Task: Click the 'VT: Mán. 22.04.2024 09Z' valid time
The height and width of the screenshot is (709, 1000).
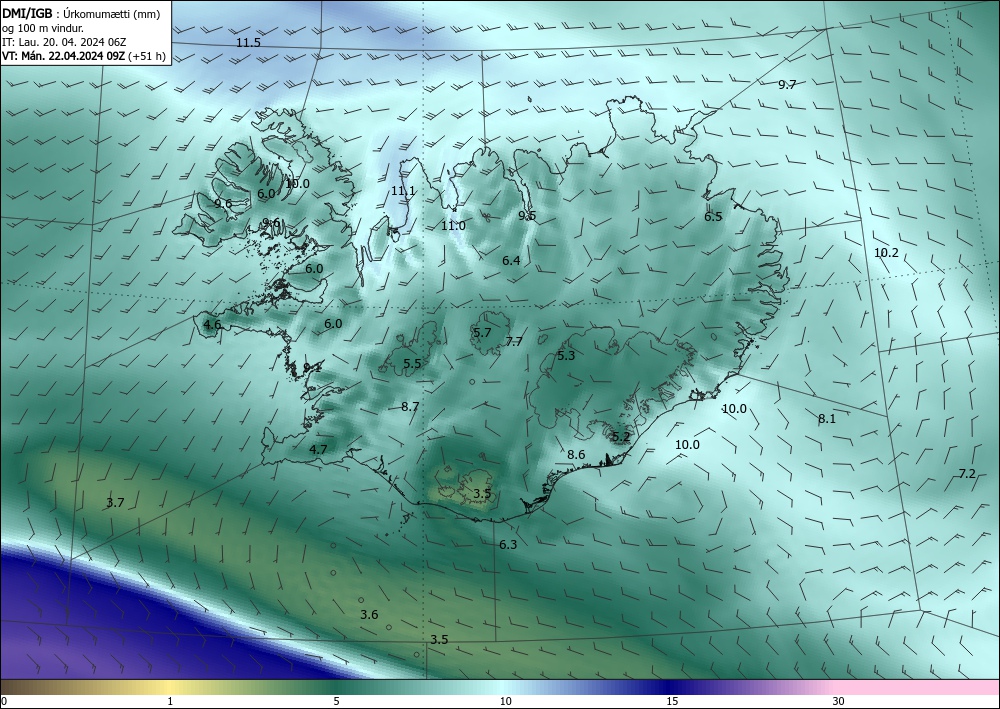Action: pyautogui.click(x=64, y=56)
